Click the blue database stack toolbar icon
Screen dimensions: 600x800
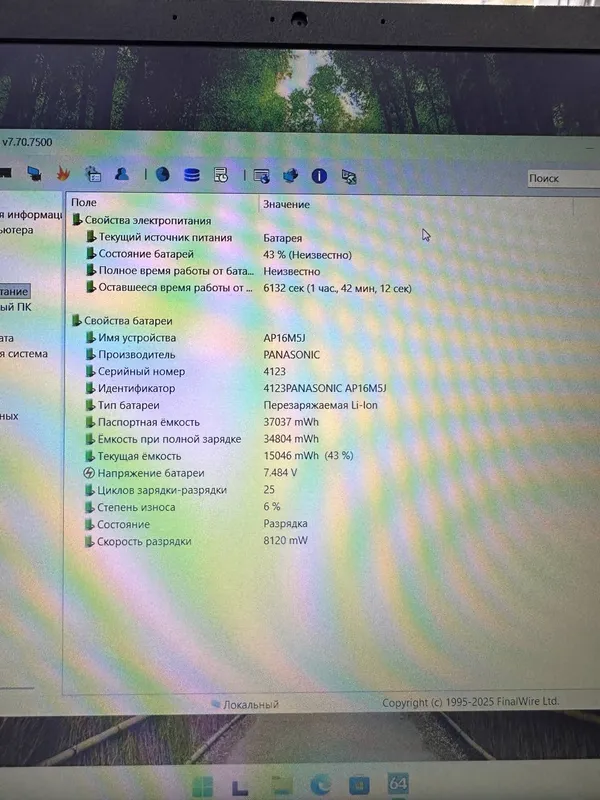pyautogui.click(x=191, y=174)
